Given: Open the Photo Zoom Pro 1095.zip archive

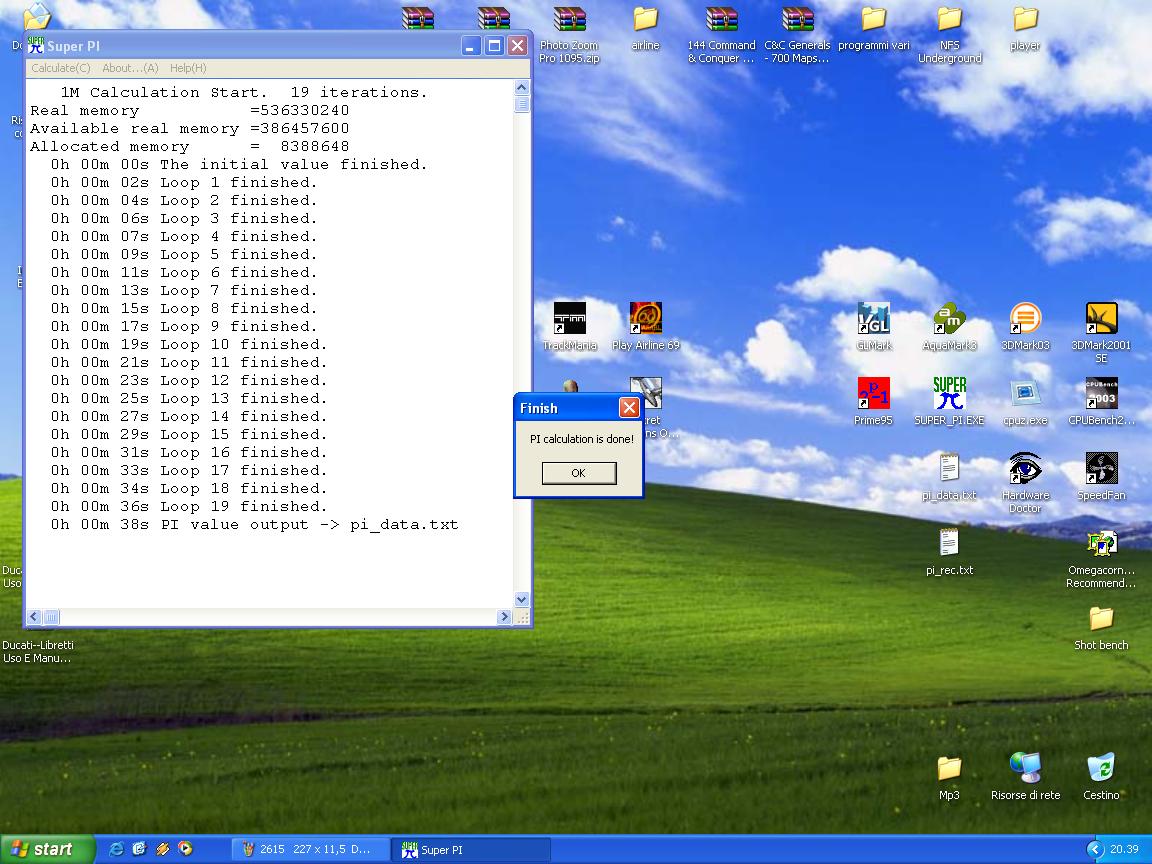Looking at the screenshot, I should (x=569, y=34).
